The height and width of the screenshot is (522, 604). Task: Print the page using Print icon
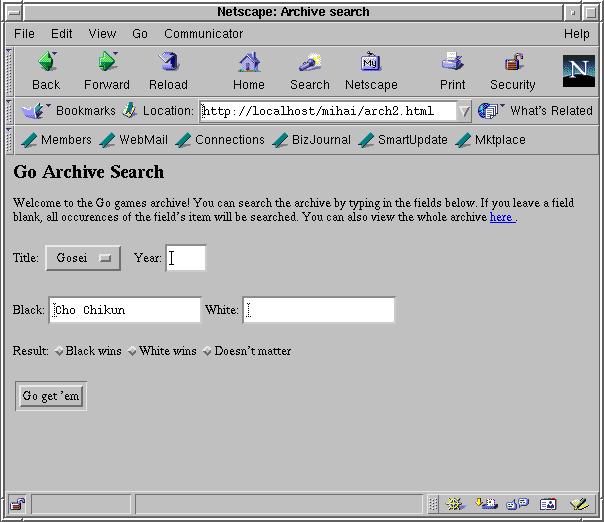(x=453, y=64)
